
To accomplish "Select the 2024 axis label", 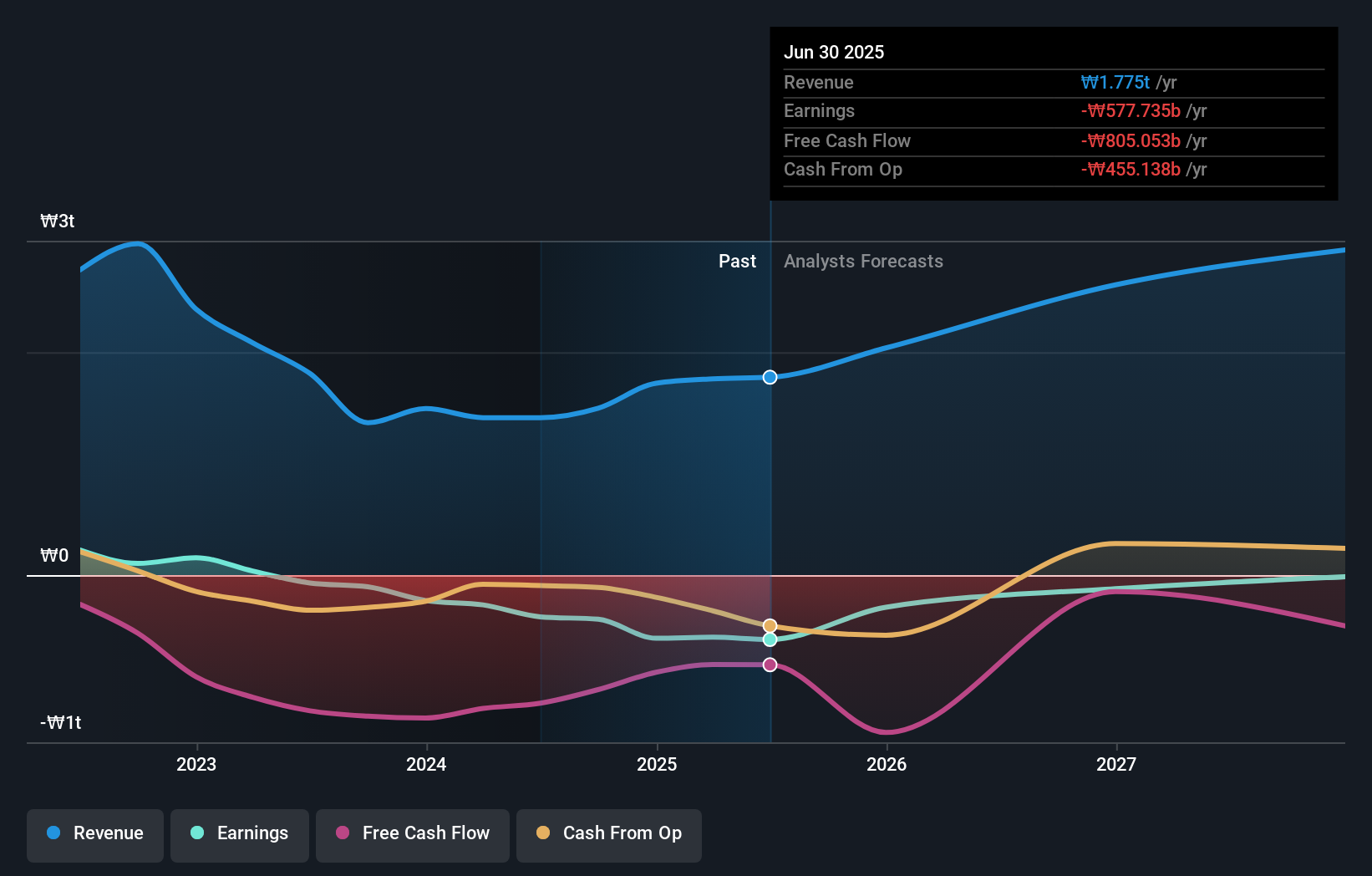I will (x=426, y=764).
